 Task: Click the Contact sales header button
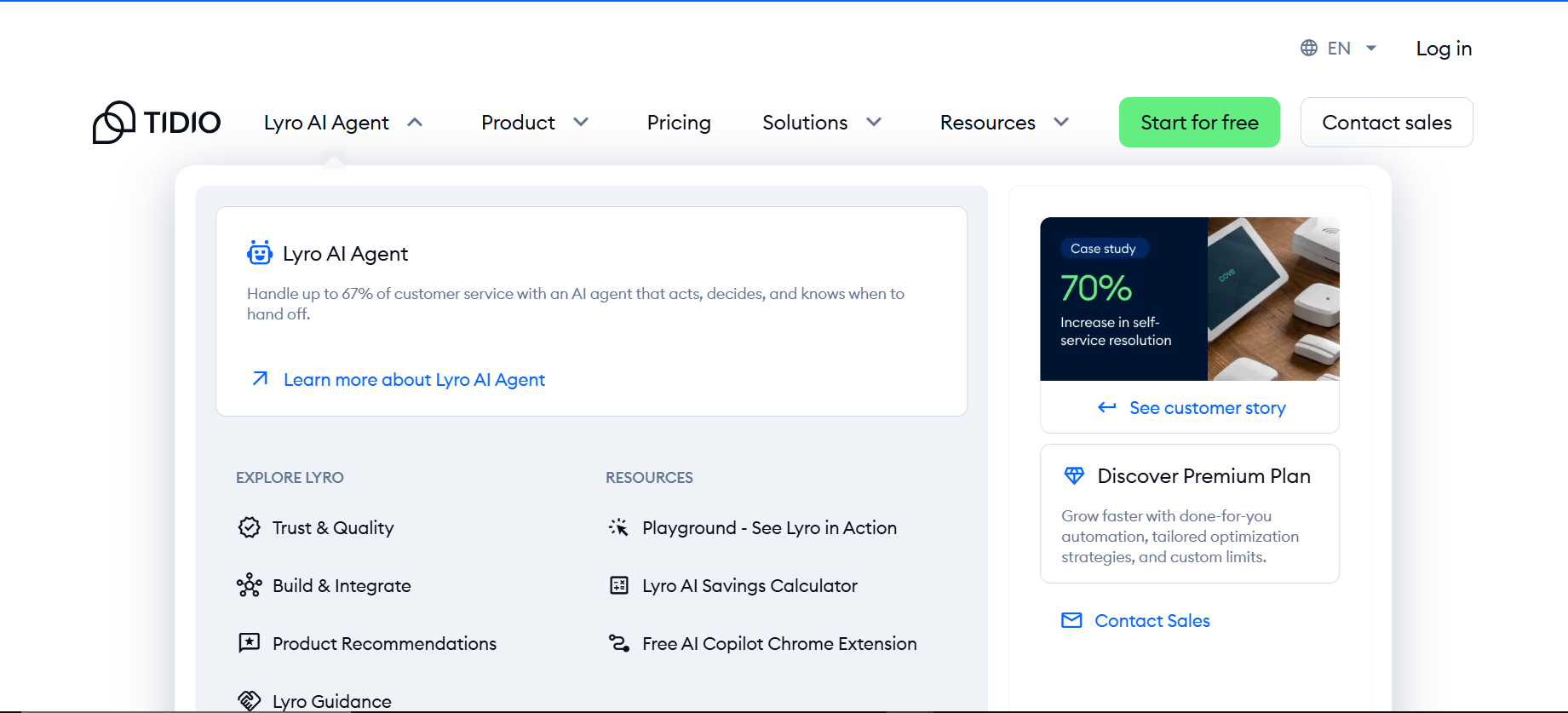click(1387, 122)
